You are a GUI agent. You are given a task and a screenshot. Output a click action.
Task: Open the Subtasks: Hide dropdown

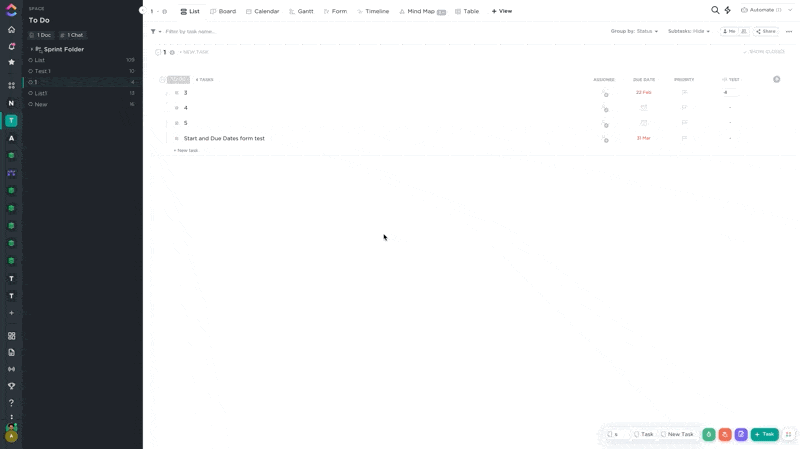pyautogui.click(x=689, y=31)
